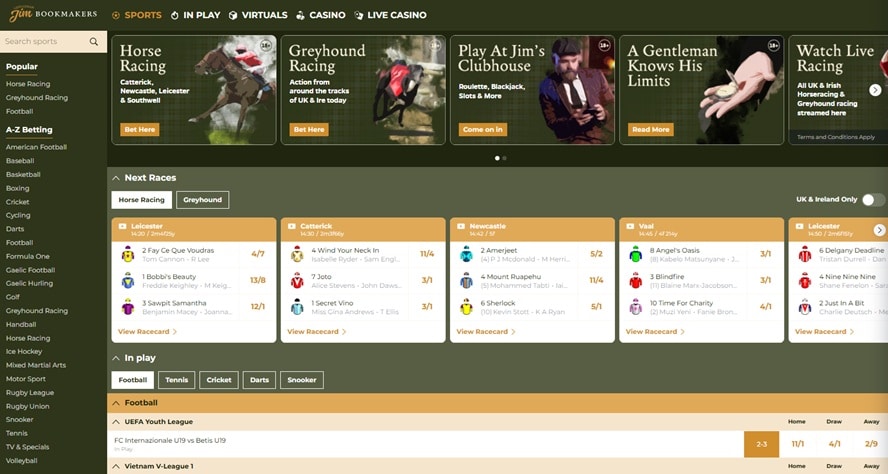
Task: Click Come on in clubhouse button
Action: click(x=483, y=130)
